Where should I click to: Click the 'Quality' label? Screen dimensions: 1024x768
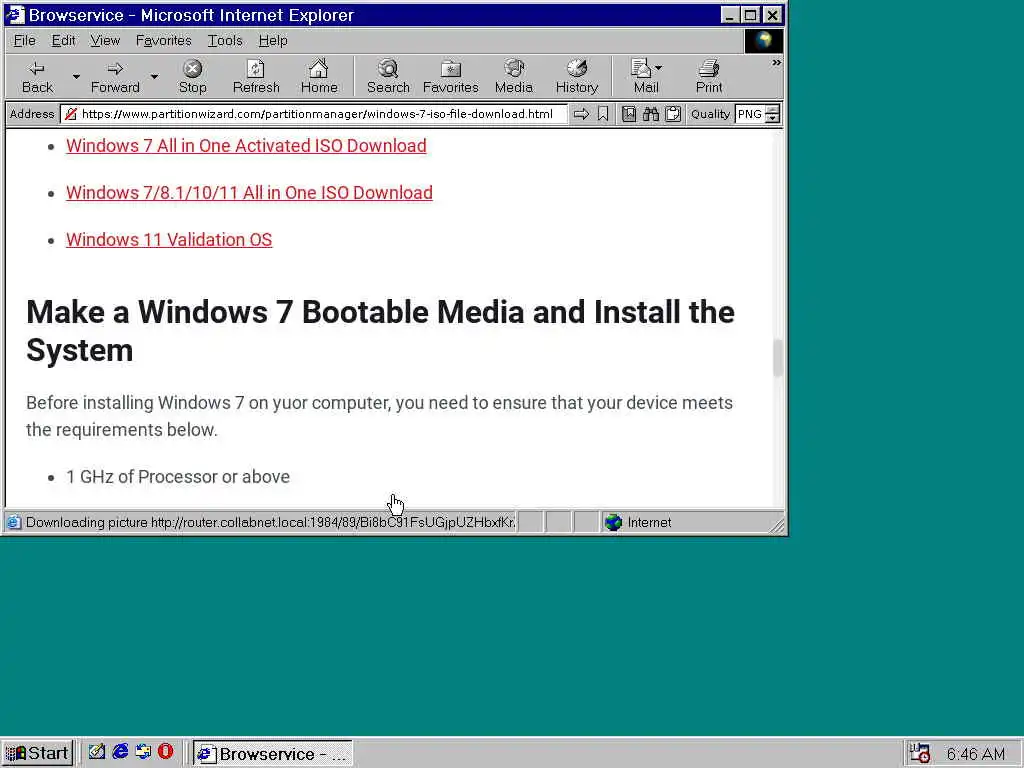pos(710,114)
